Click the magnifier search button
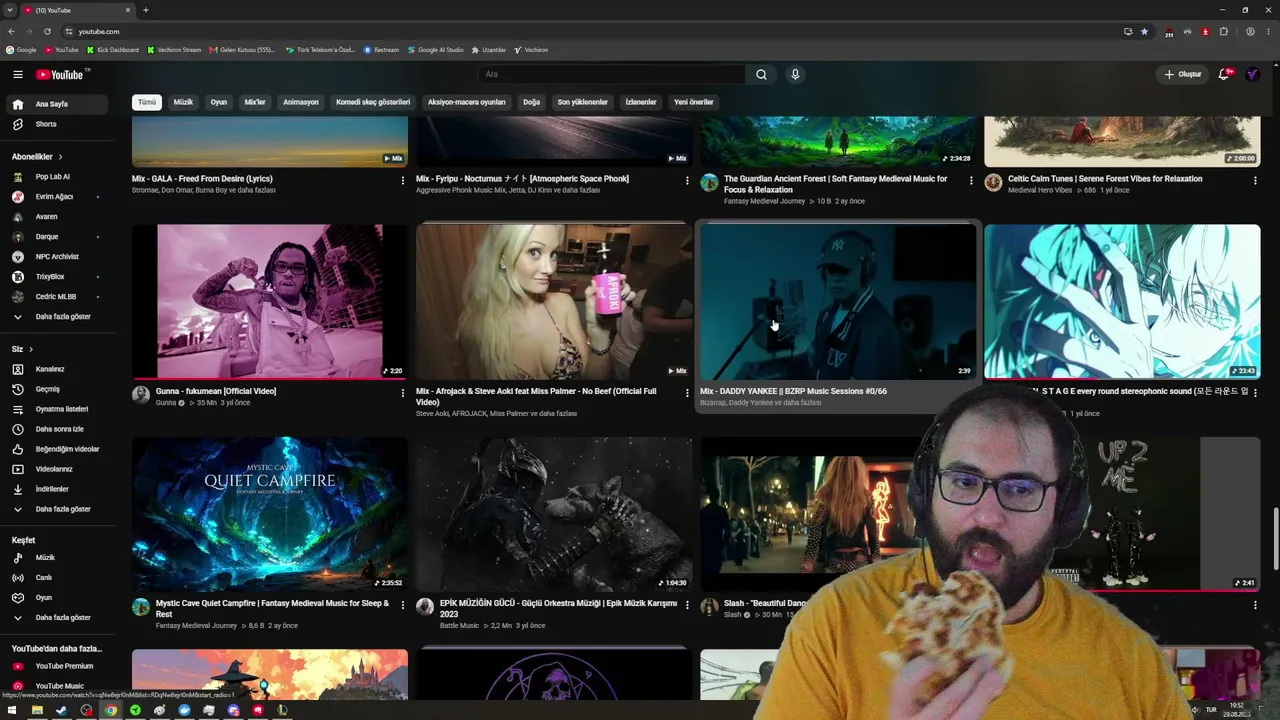 [761, 74]
